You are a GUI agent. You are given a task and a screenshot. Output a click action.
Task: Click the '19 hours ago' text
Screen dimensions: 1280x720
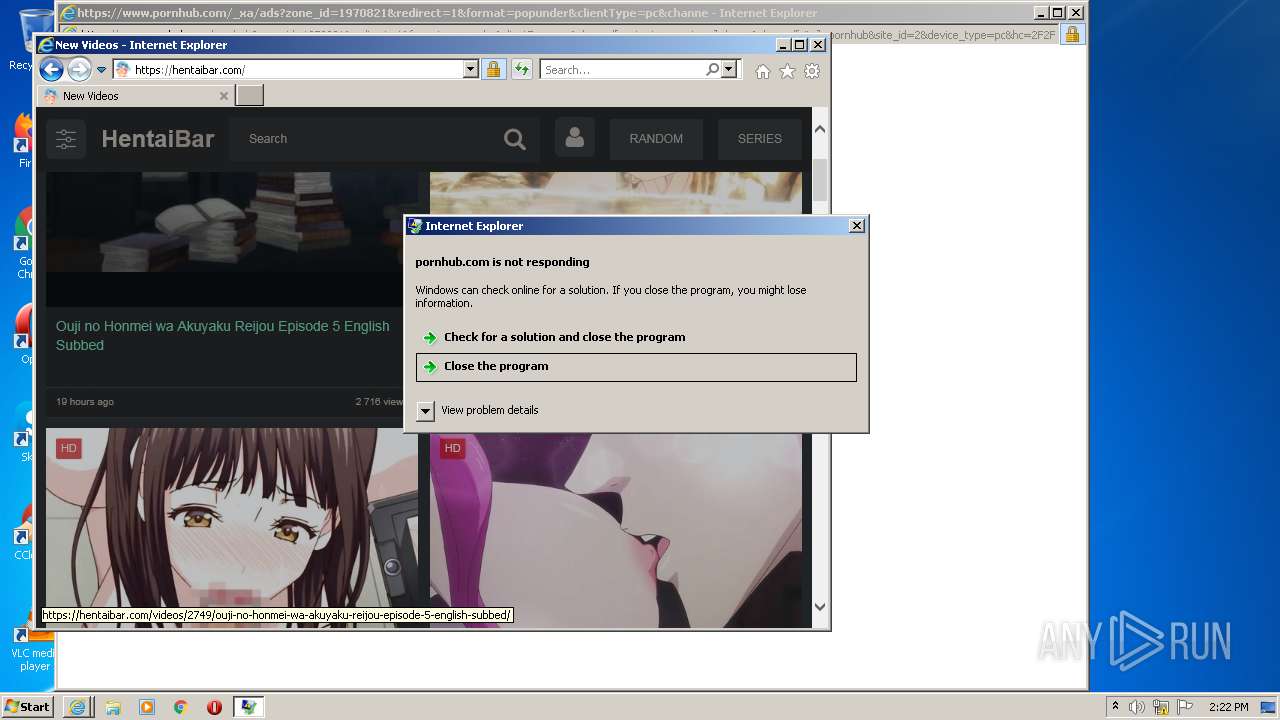pyautogui.click(x=85, y=402)
